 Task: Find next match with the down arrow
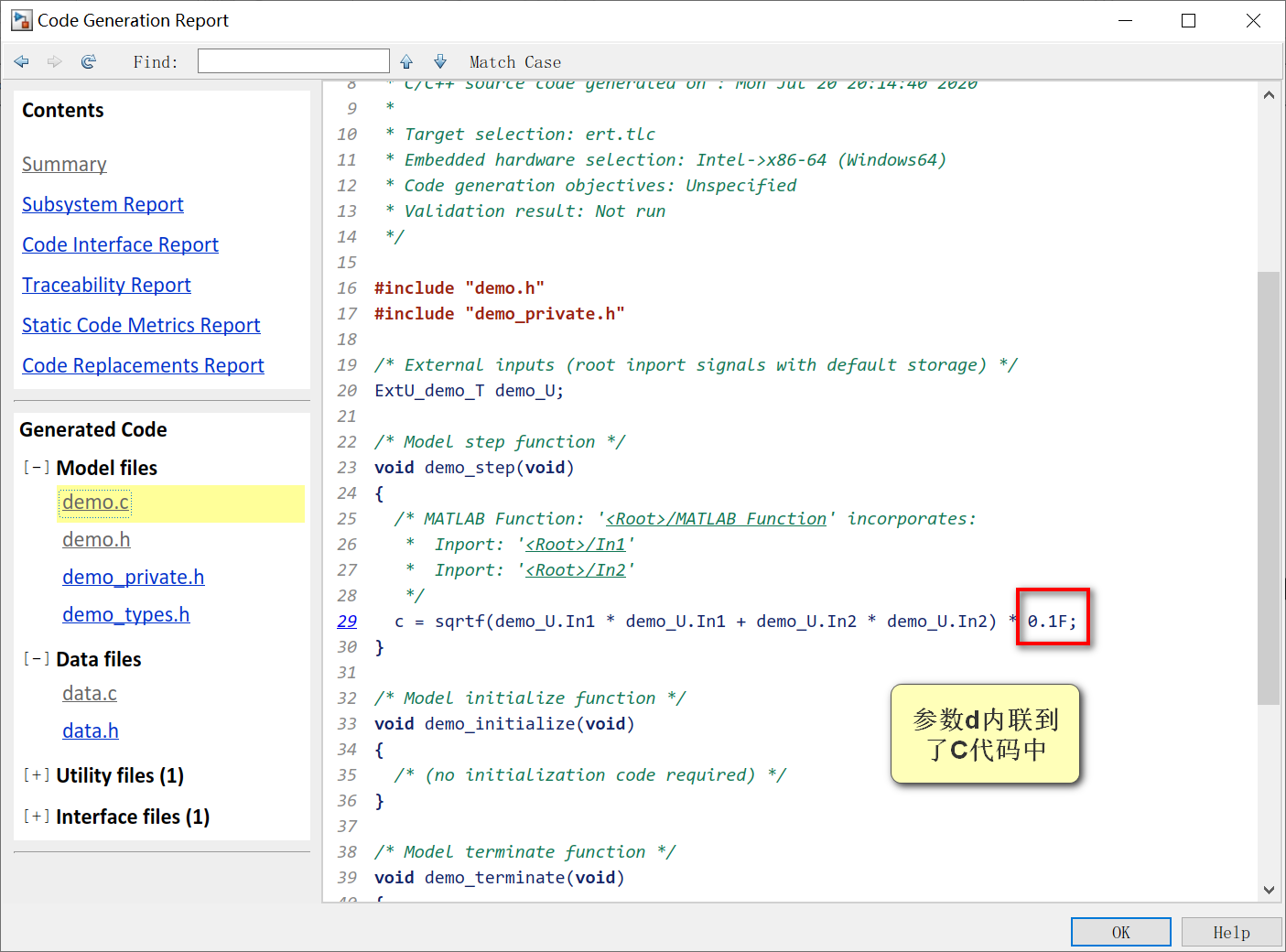(440, 61)
